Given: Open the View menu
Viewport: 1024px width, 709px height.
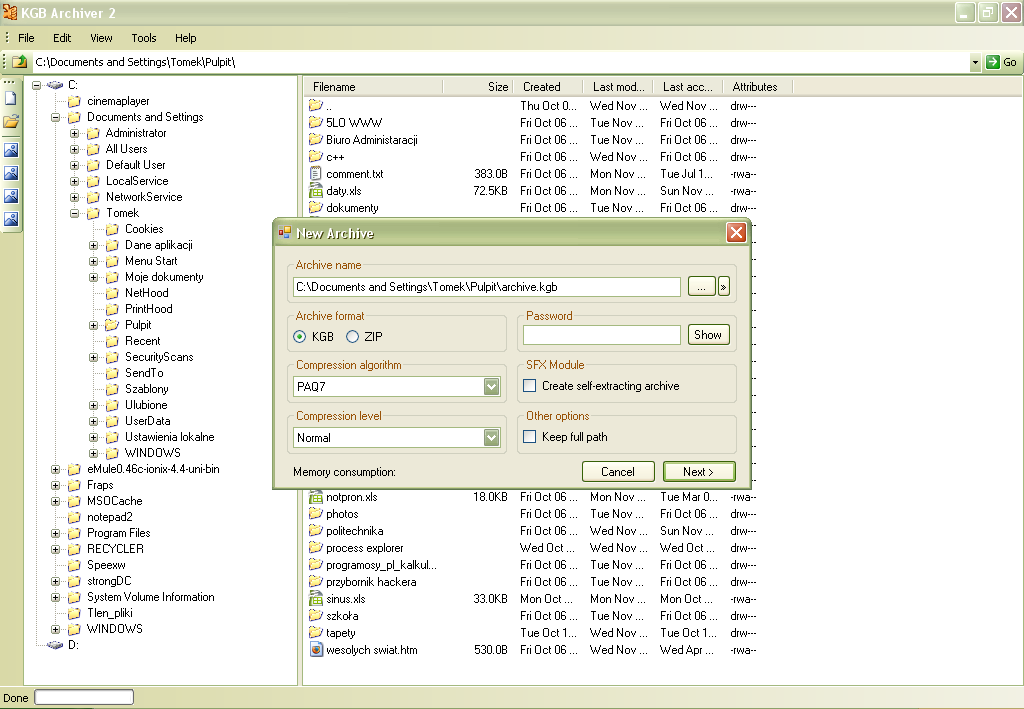Looking at the screenshot, I should point(101,38).
